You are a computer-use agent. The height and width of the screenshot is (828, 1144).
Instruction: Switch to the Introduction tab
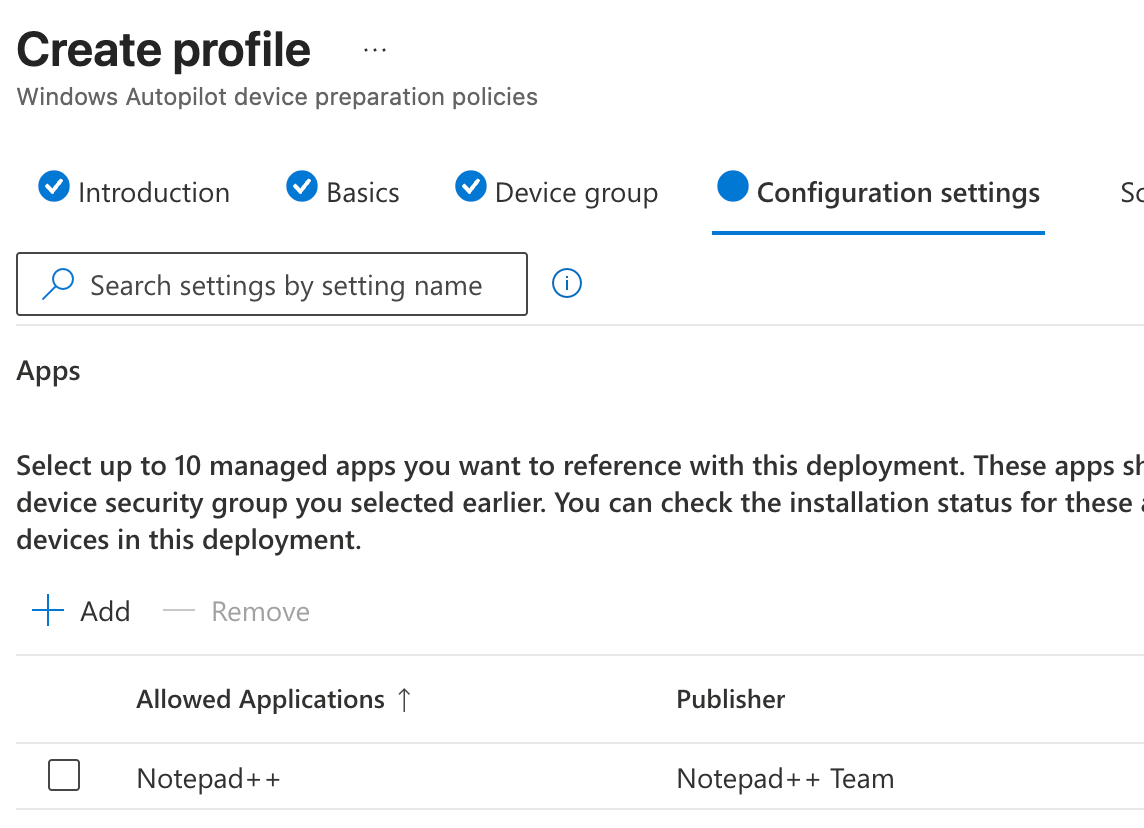[x=154, y=193]
